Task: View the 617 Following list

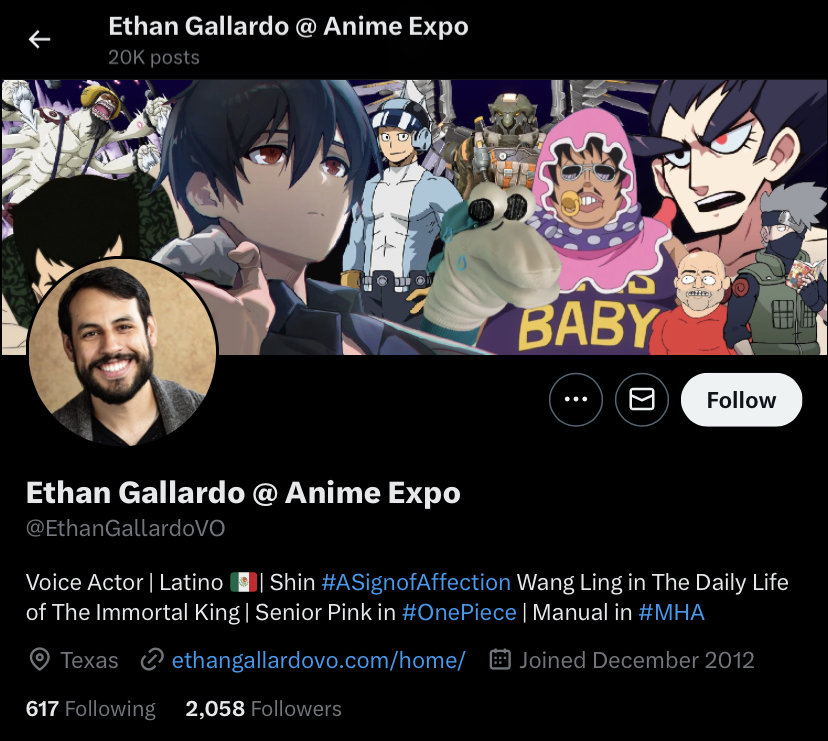Action: coord(91,709)
